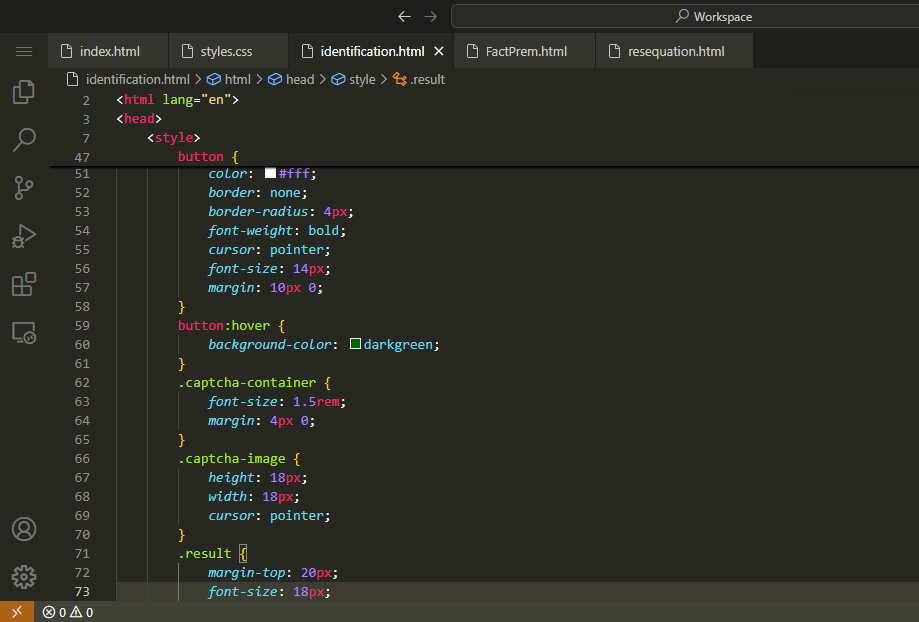The height and width of the screenshot is (622, 919).
Task: Open the Source Control view
Action: coord(24,187)
